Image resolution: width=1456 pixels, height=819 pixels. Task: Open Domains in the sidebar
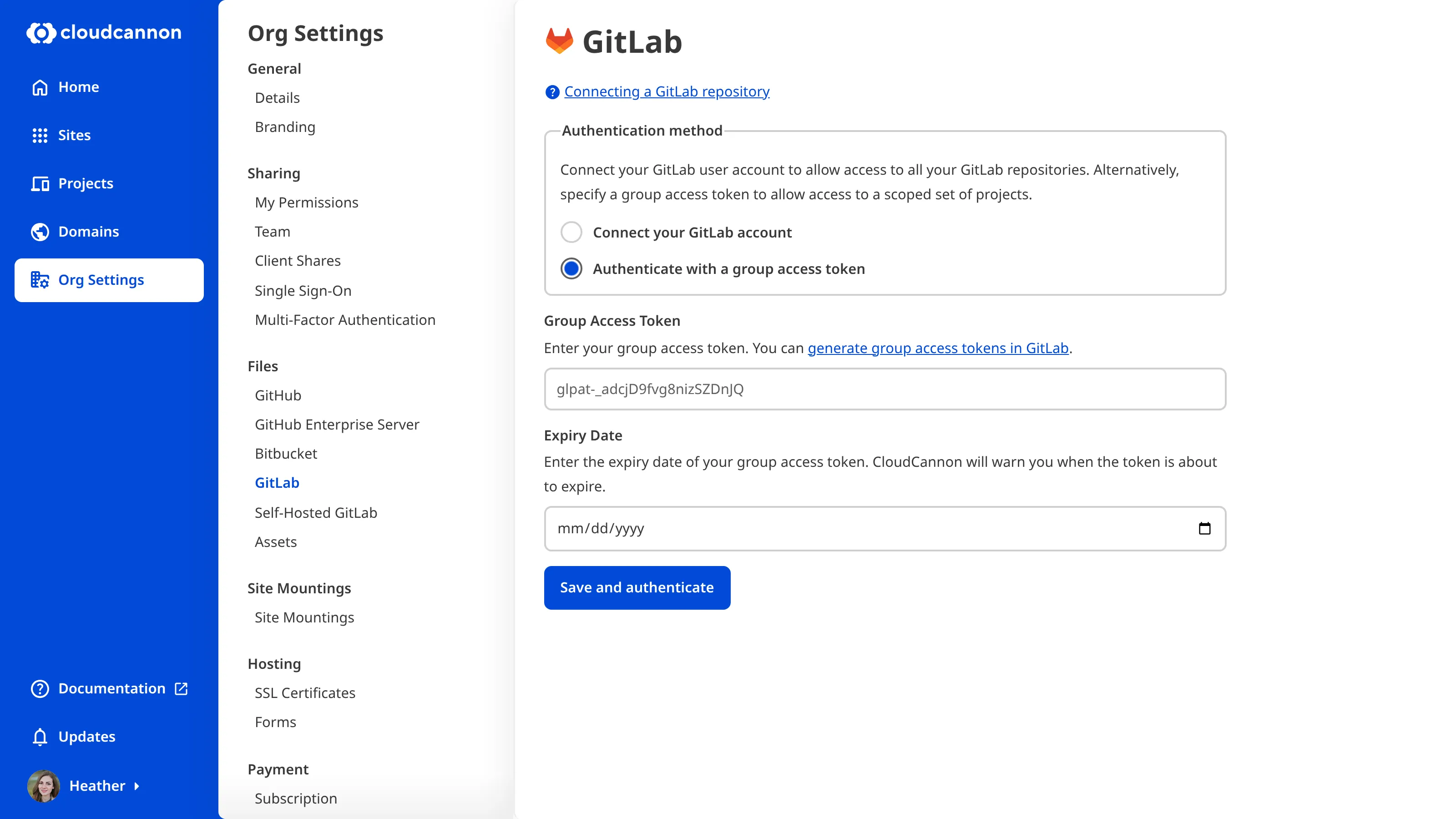[88, 232]
